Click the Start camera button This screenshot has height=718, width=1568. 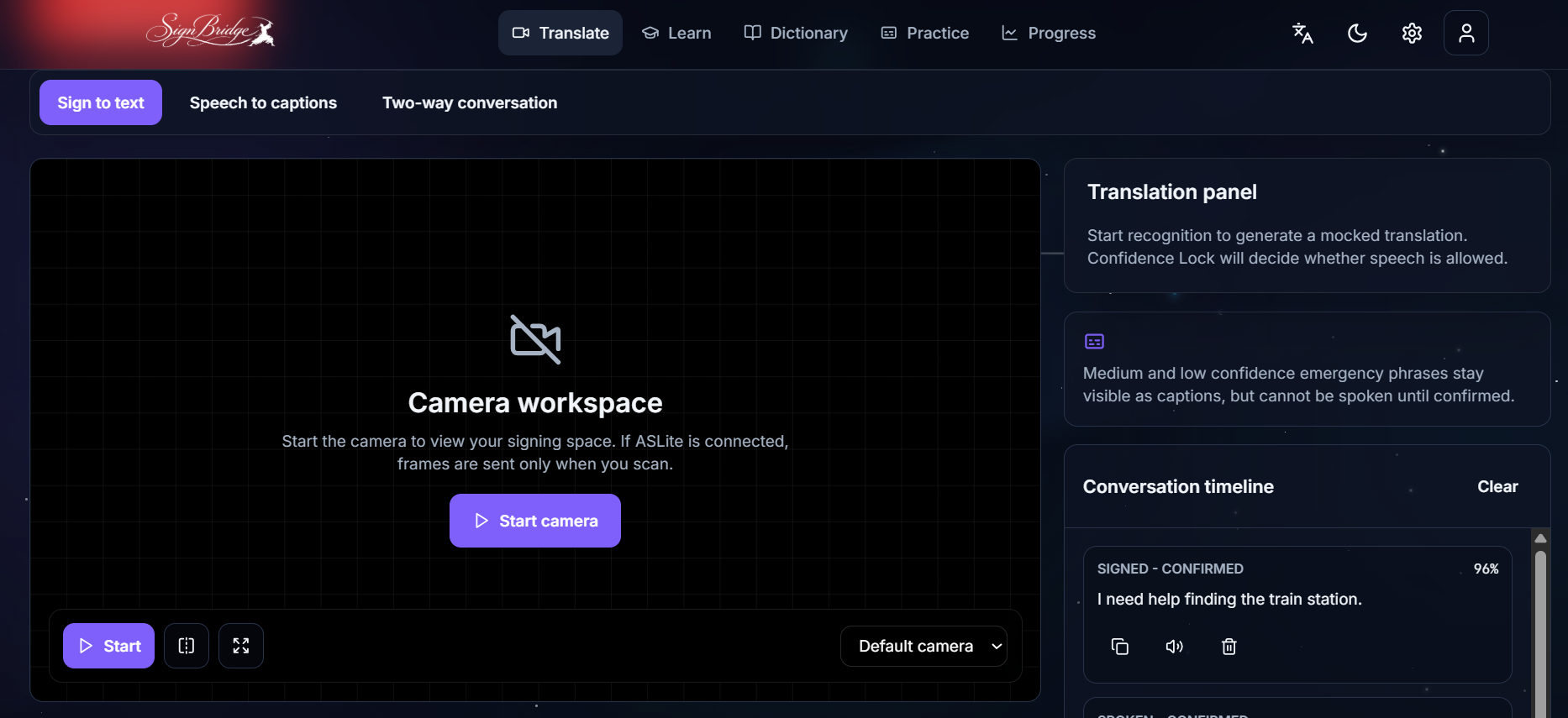(x=535, y=521)
